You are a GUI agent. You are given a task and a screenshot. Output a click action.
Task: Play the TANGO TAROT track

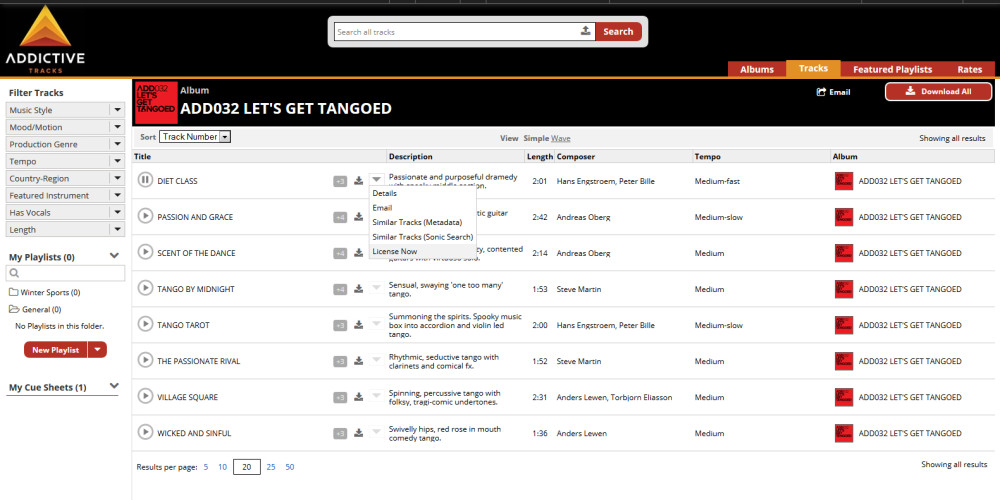(145, 325)
